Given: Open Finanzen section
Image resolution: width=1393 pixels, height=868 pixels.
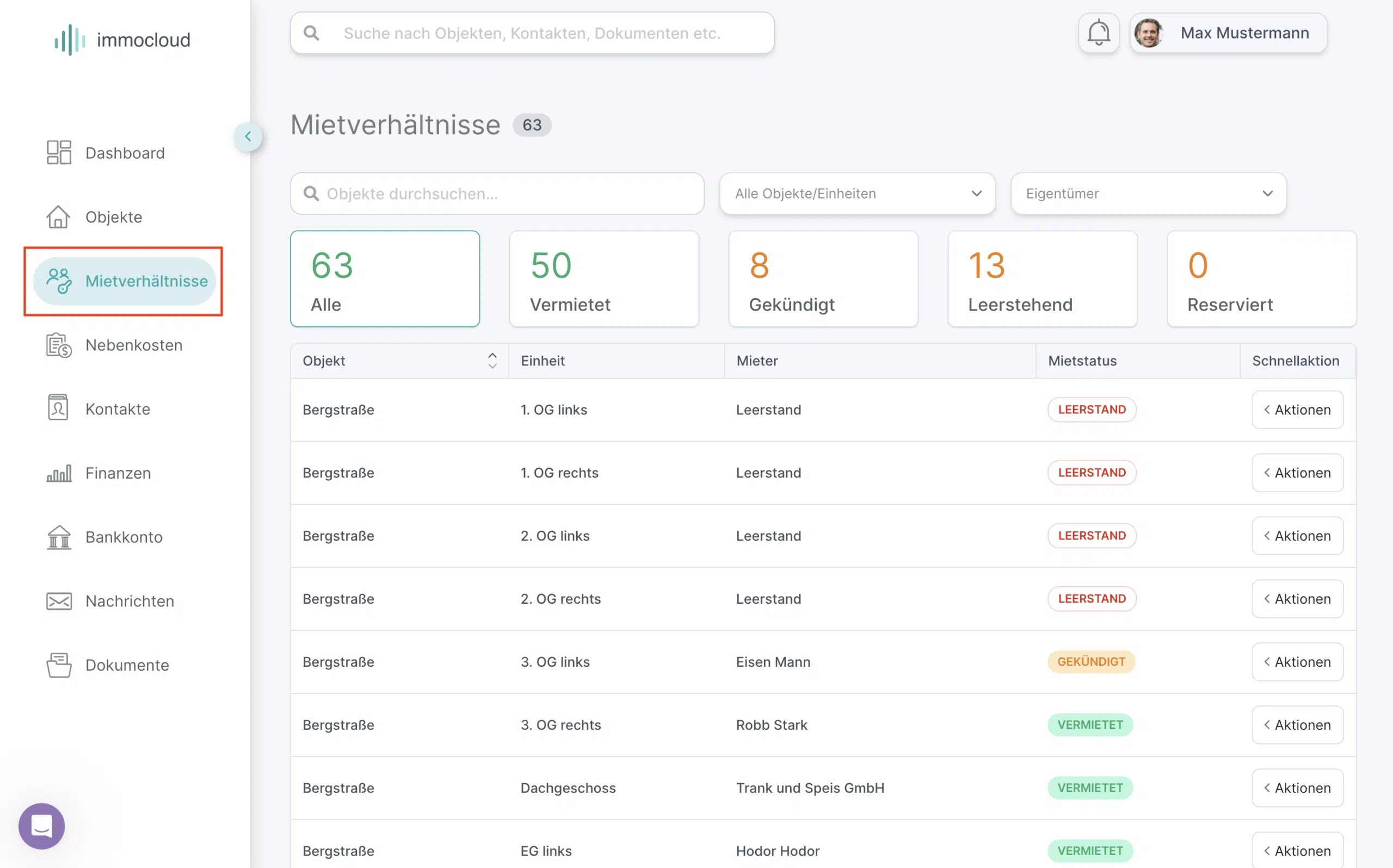Looking at the screenshot, I should click(x=99, y=473).
